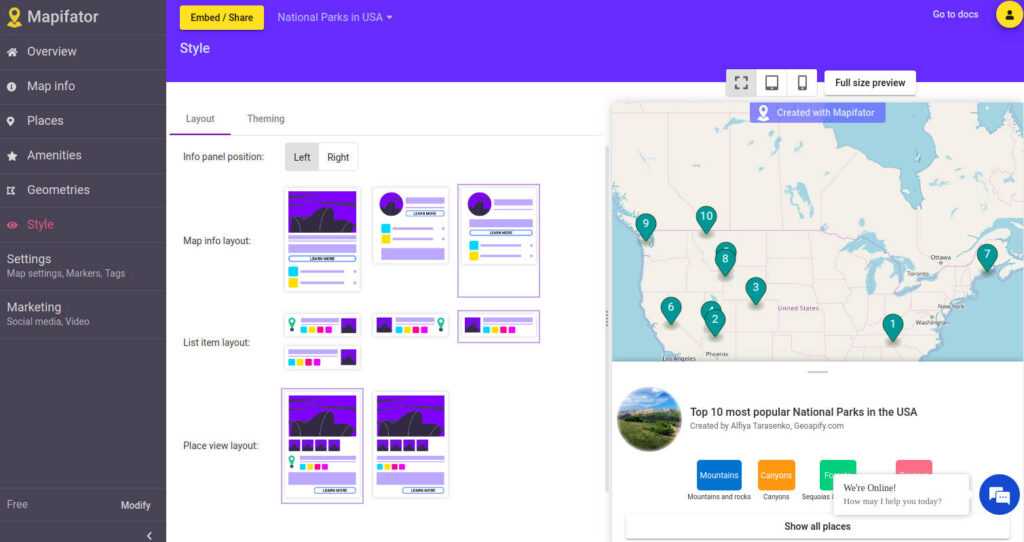Image resolution: width=1024 pixels, height=542 pixels.
Task: Click the Places pin icon in sidebar
Action: (x=10, y=121)
